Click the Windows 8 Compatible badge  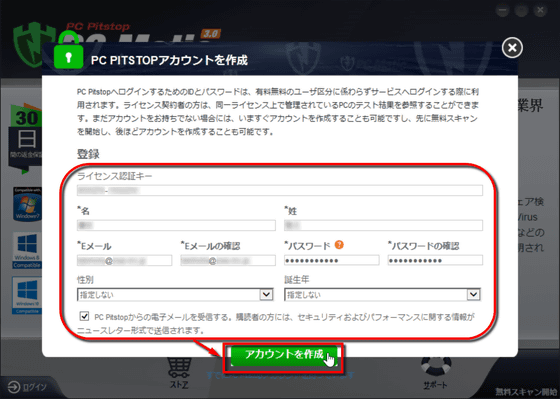[x=27, y=250]
